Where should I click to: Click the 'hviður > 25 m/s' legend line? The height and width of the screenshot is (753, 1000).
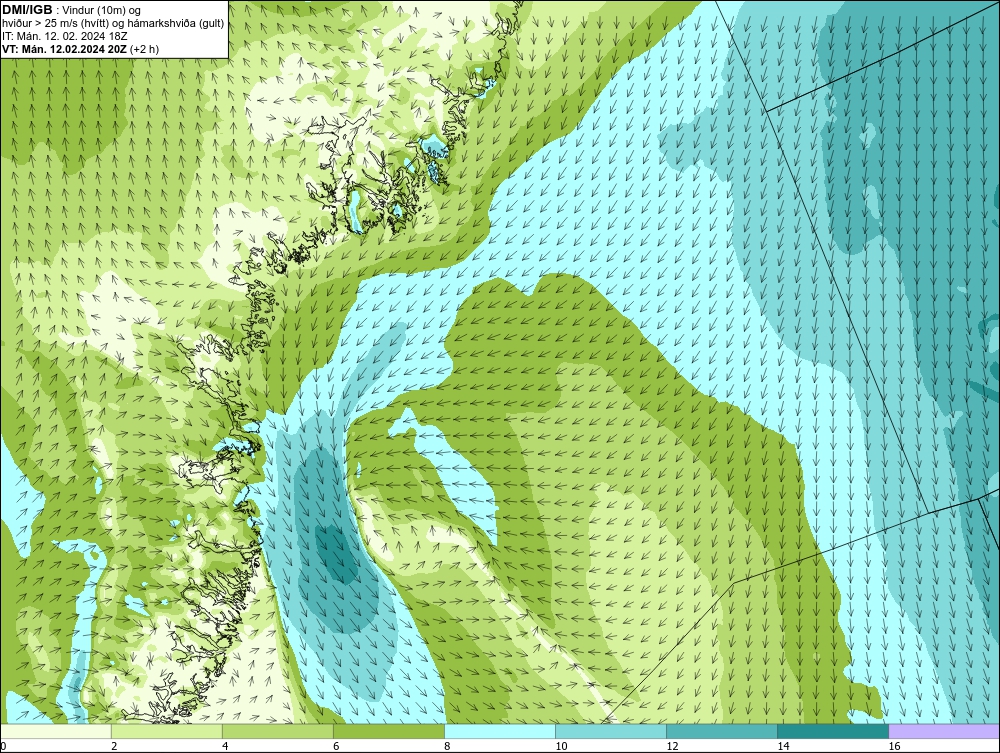coord(113,24)
